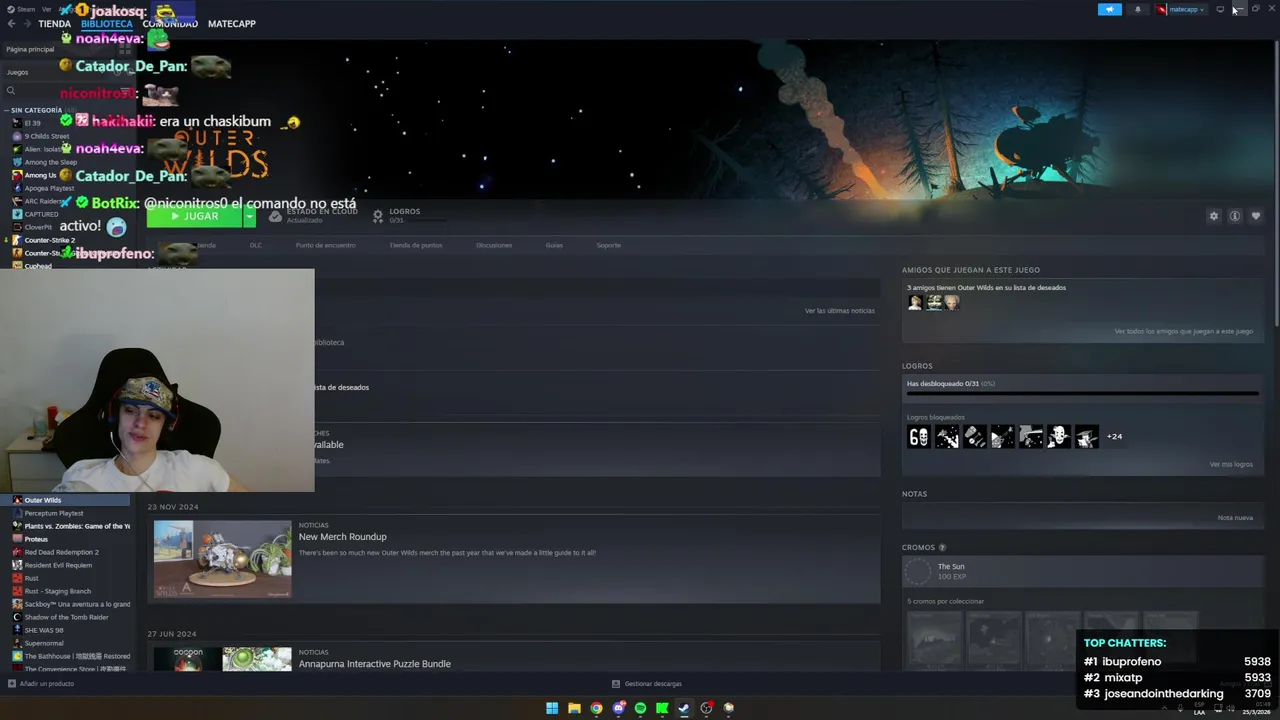This screenshot has width=1280, height=720.
Task: Open the New Merch Roundup headline
Action: 342,537
